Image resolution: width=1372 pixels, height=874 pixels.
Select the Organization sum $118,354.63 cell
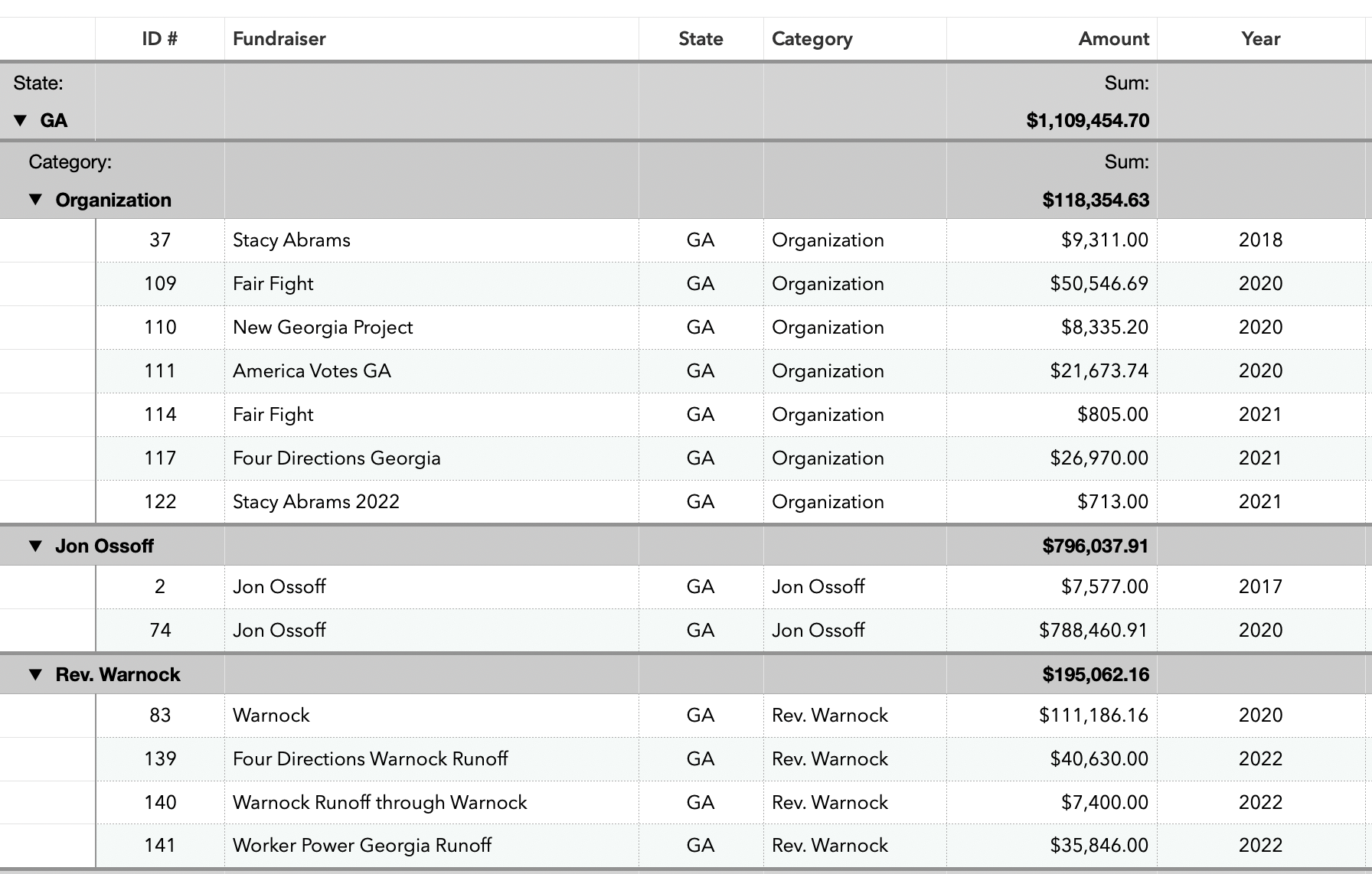1095,201
